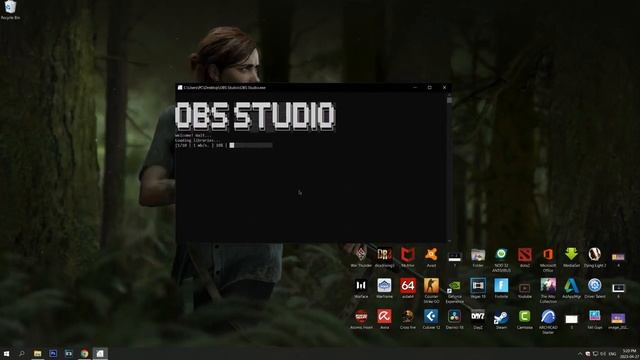Select the Folder icon on desktop

tap(478, 258)
